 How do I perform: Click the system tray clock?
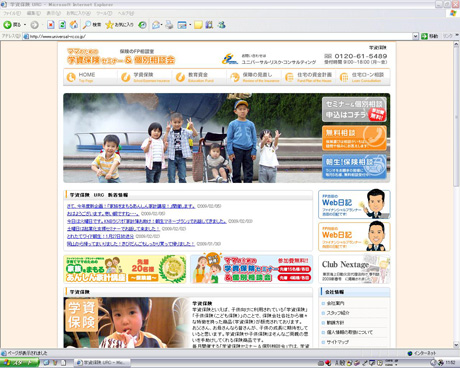click(450, 363)
